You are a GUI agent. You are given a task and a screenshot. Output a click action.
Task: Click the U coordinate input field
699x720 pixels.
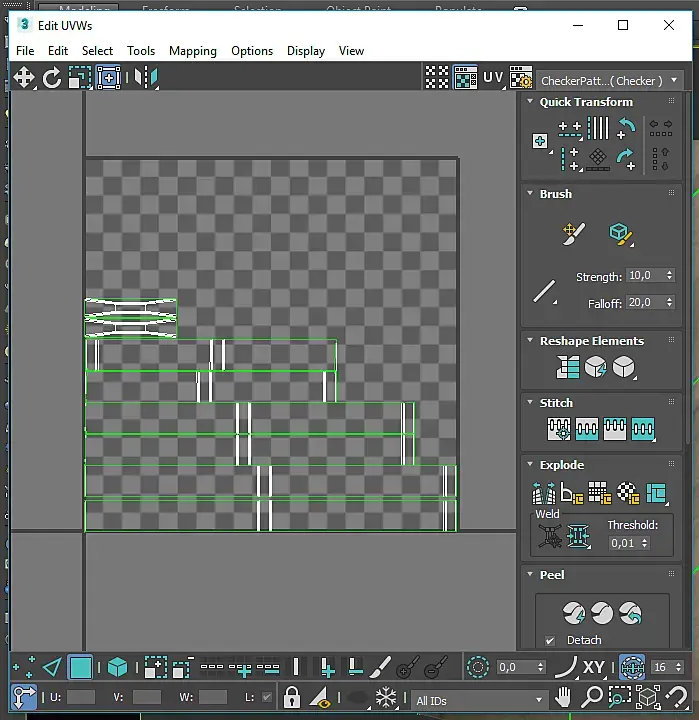(81, 697)
